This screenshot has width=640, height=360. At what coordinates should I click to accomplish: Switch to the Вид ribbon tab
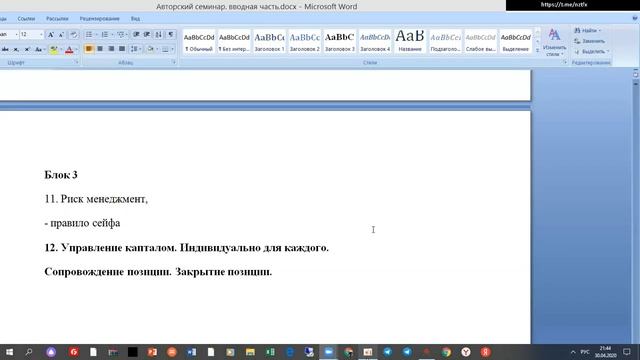tap(135, 19)
